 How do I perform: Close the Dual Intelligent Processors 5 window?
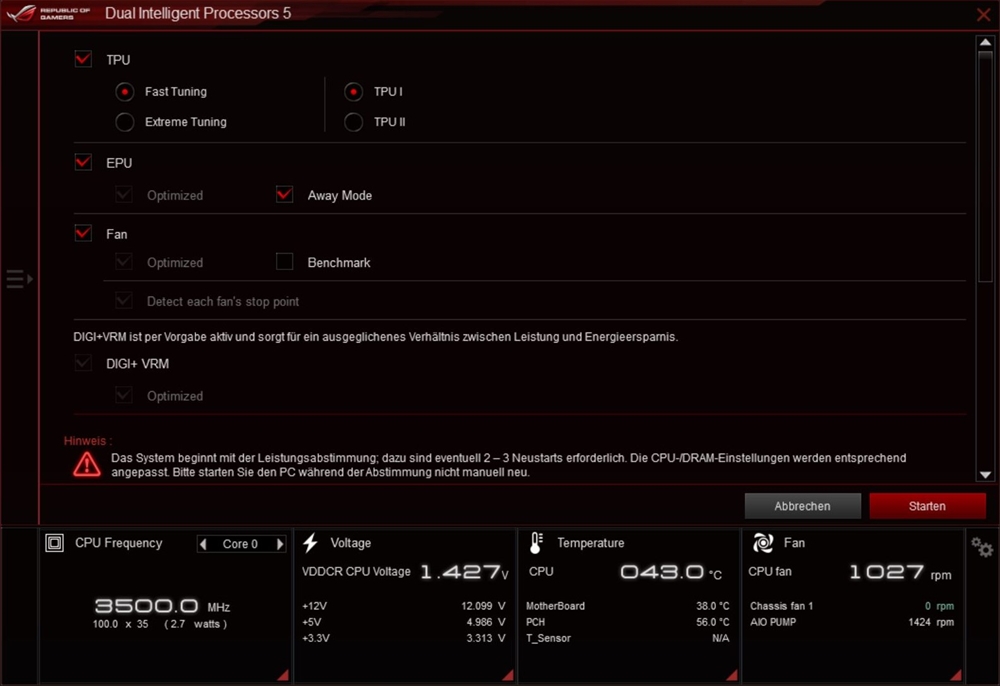pyautogui.click(x=983, y=14)
